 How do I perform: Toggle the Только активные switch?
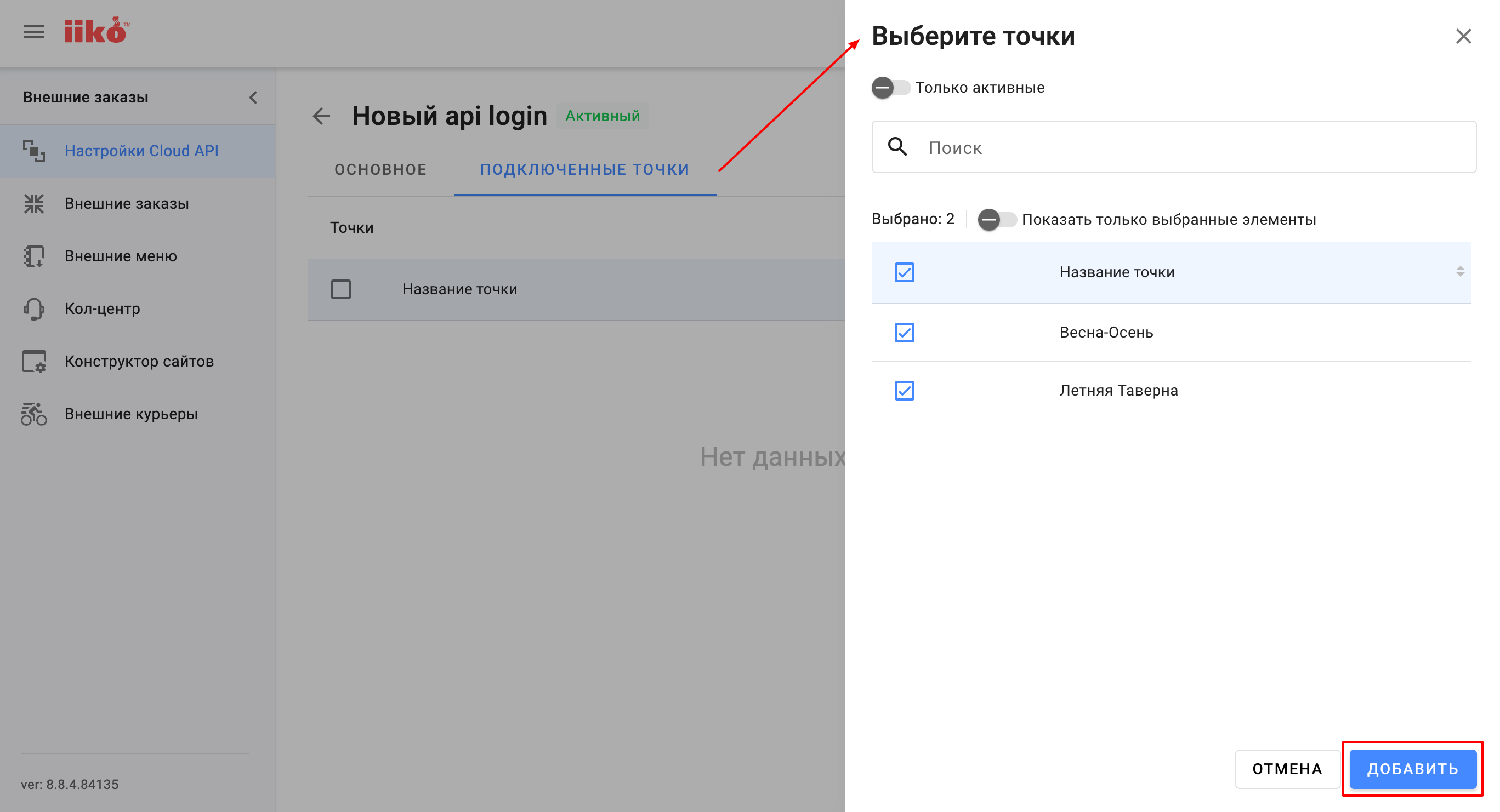click(x=890, y=88)
